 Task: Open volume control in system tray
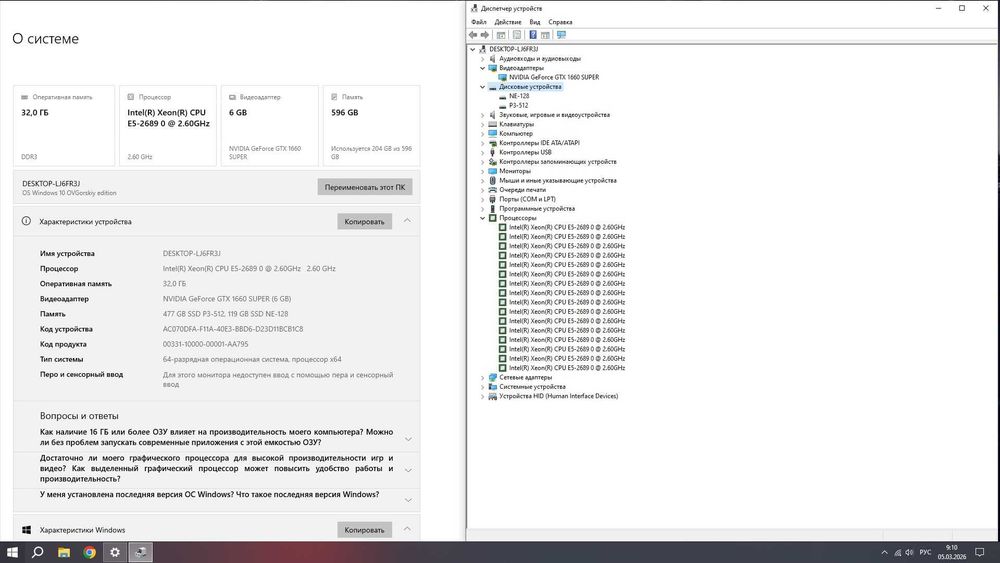pos(909,553)
